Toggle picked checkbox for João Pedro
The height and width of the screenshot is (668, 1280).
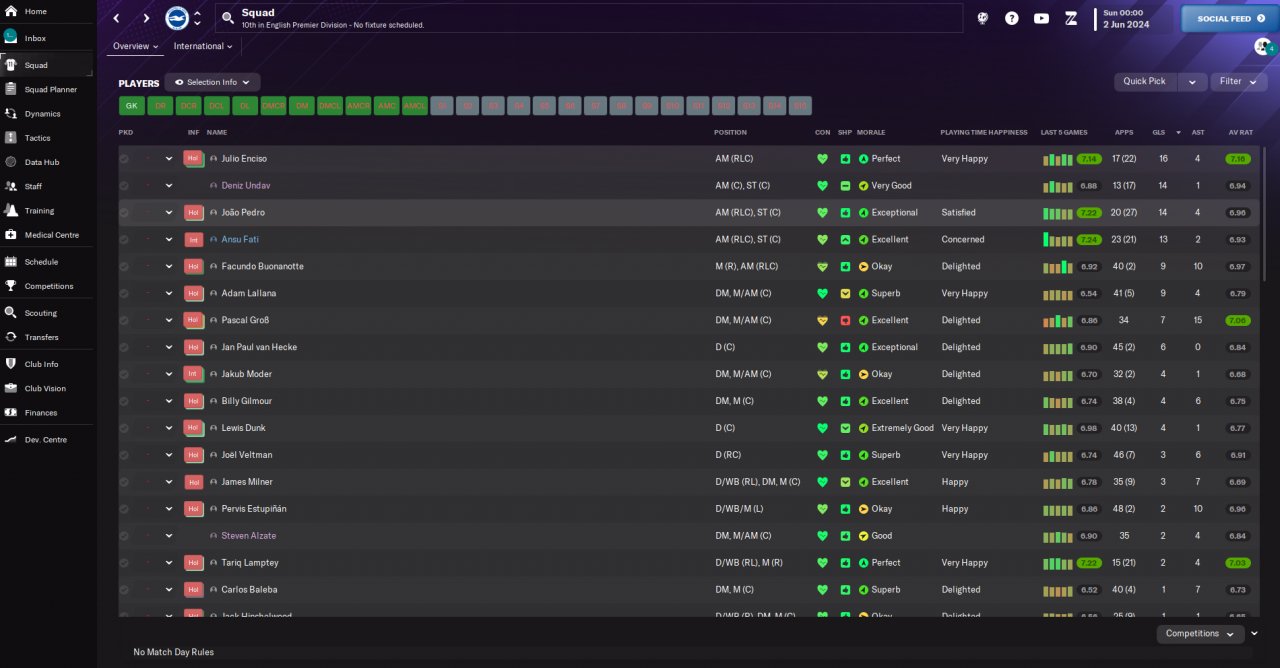pos(124,213)
